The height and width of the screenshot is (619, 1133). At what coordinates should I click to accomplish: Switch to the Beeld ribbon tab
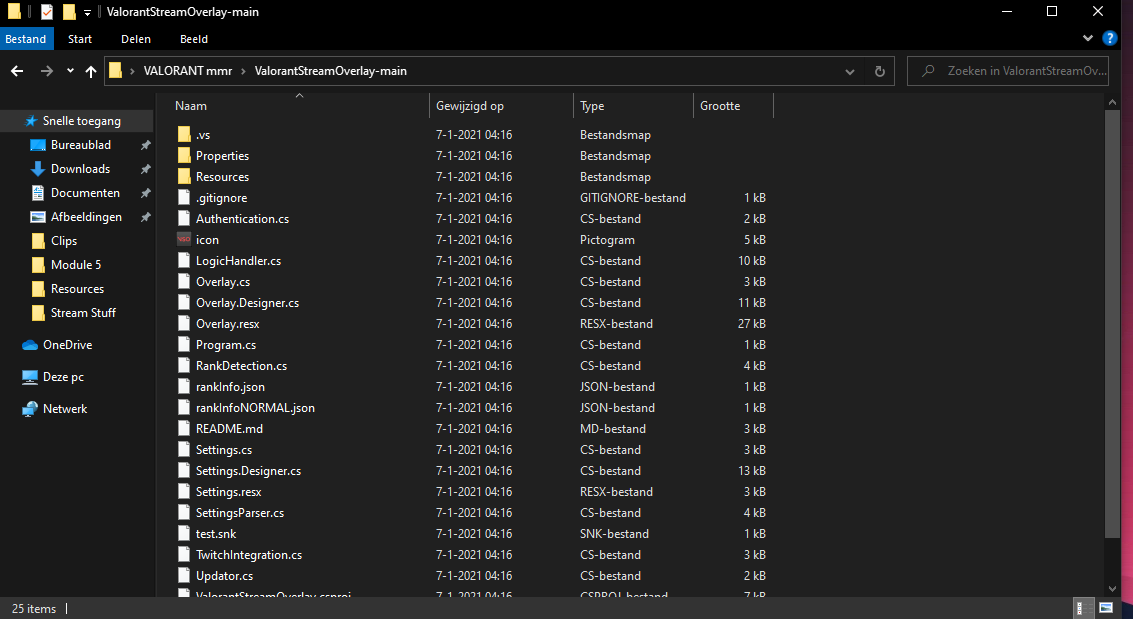(193, 39)
